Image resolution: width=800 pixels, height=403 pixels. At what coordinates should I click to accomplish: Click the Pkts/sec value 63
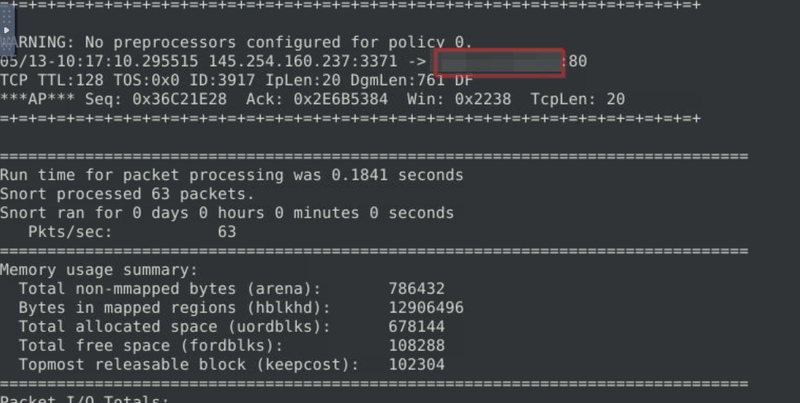coord(227,232)
